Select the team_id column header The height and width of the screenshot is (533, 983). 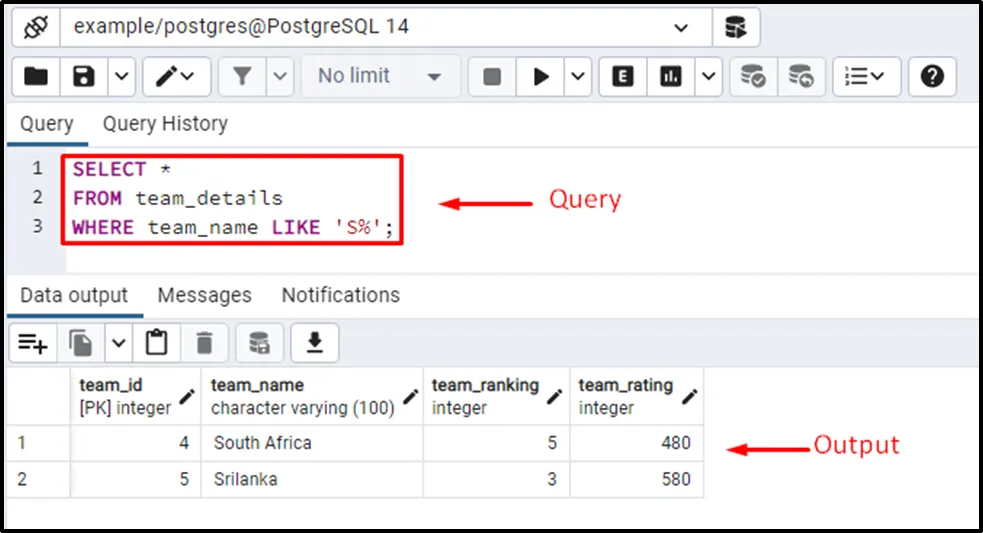point(135,396)
